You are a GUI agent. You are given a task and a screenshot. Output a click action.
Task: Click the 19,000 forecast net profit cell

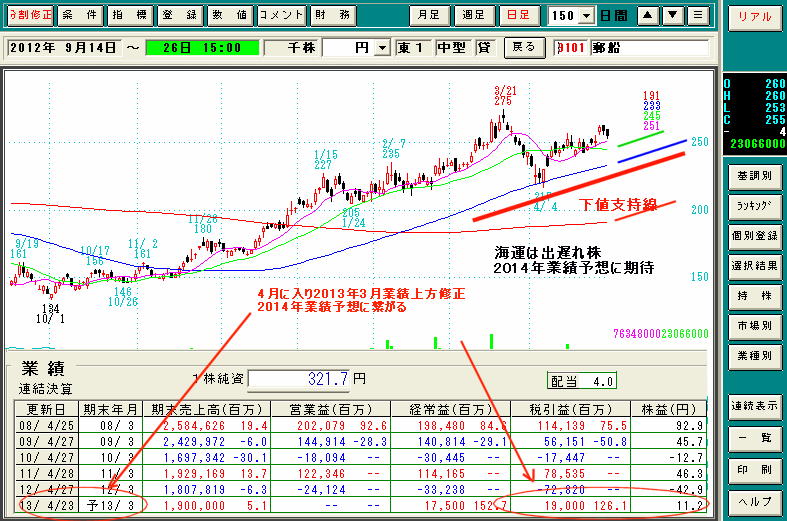click(565, 506)
